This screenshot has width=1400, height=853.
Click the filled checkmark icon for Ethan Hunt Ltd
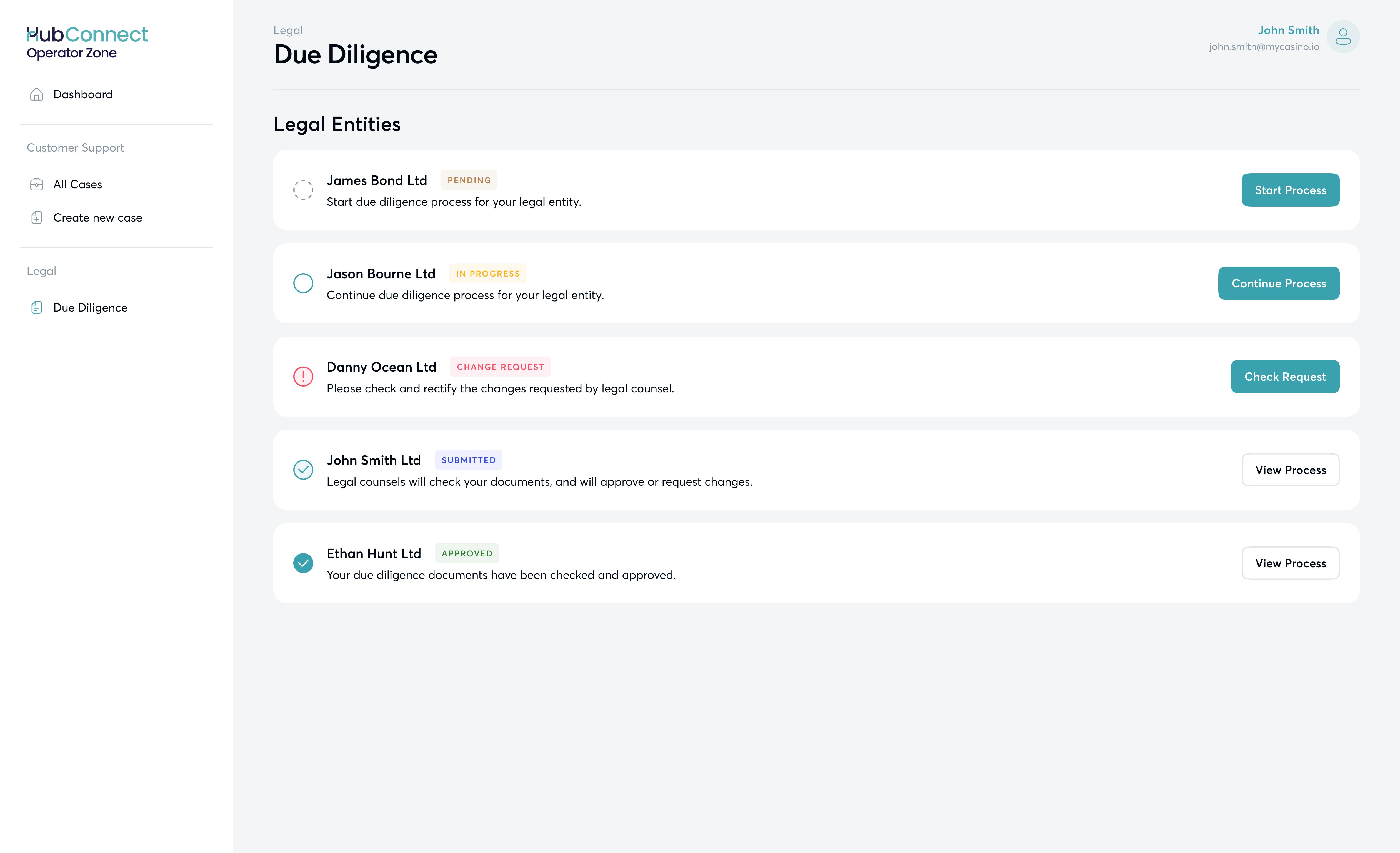[x=303, y=563]
